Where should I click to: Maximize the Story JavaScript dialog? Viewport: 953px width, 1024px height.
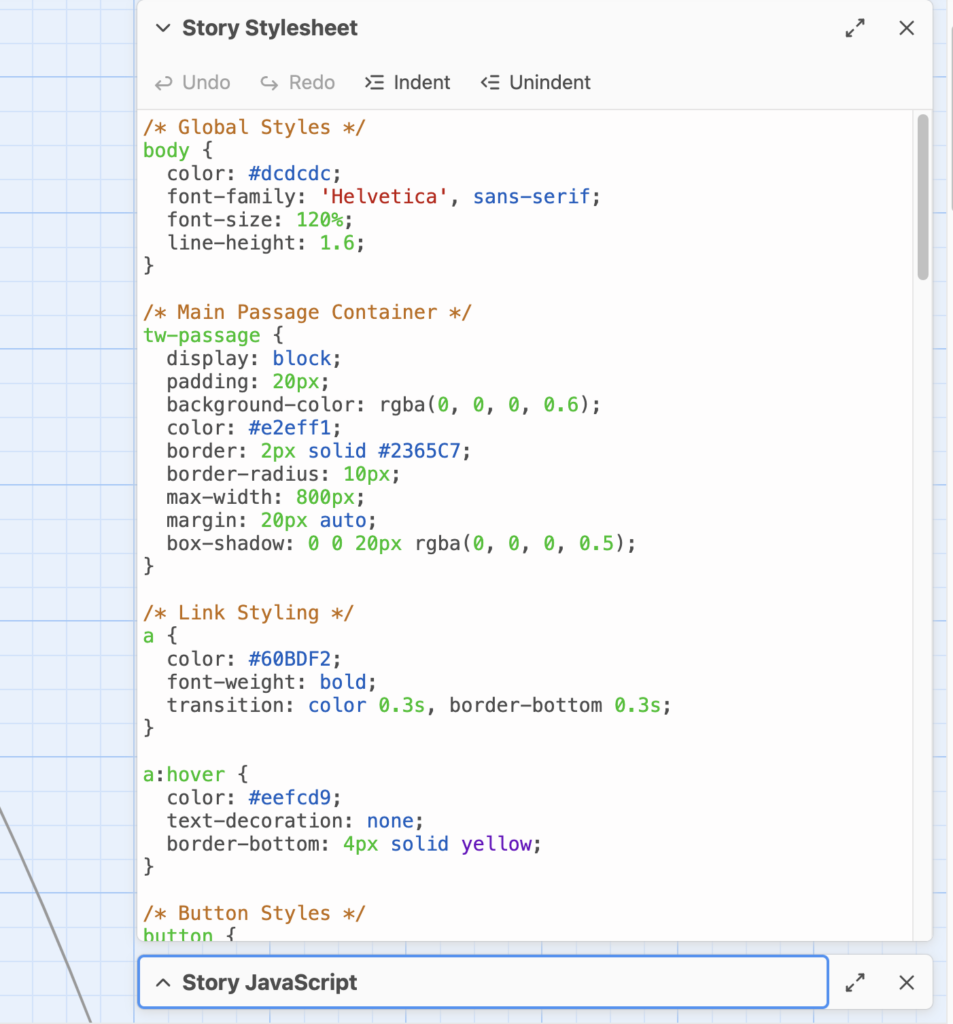pyautogui.click(x=855, y=982)
